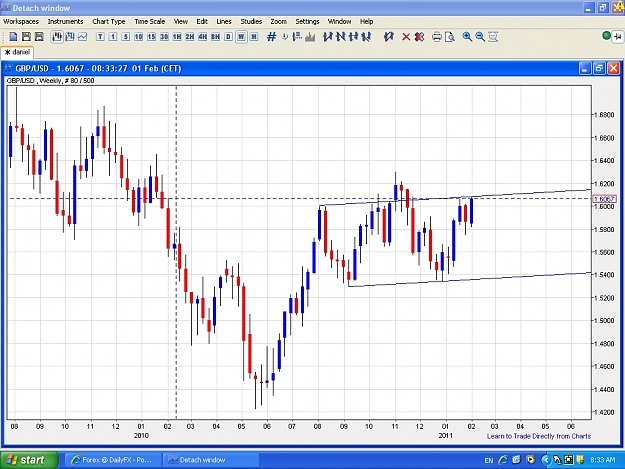Click the reset zoom icon

493,37
